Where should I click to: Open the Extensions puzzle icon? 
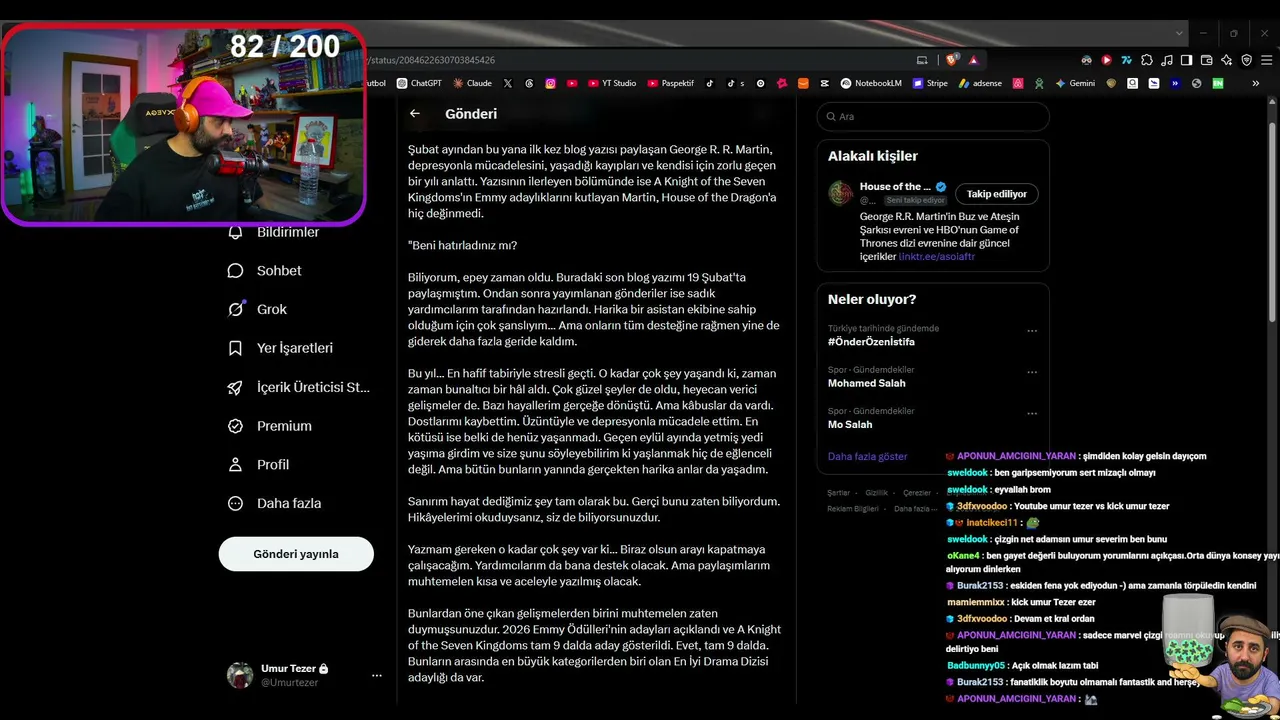point(1147,60)
